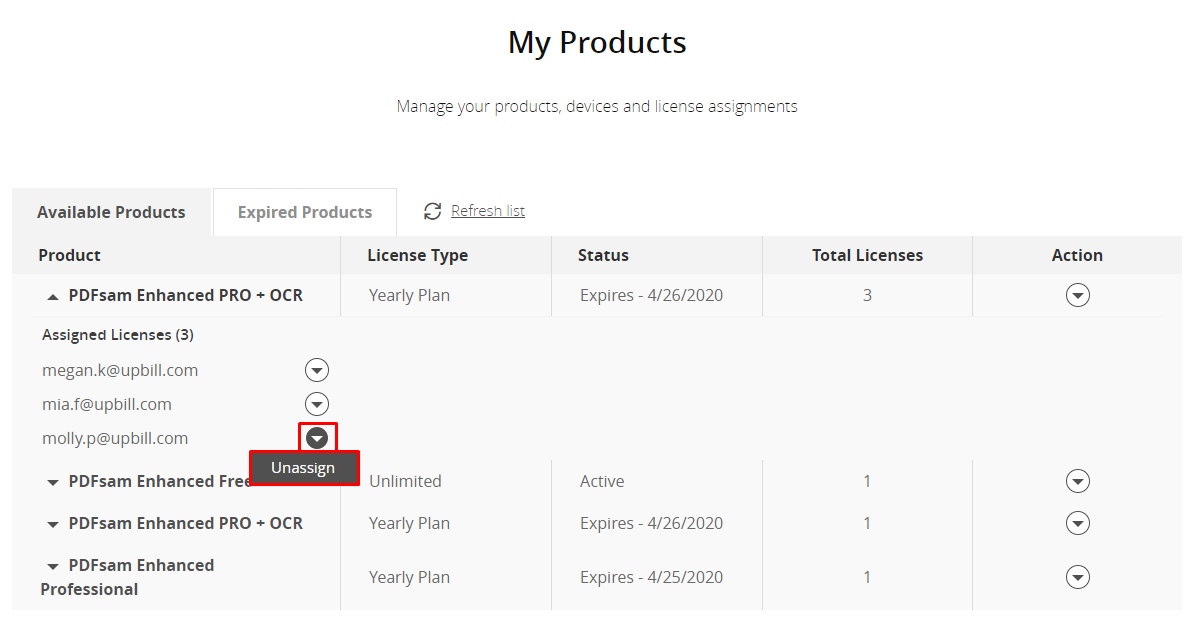Click the Action column header
This screenshot has width=1201, height=628.
pos(1077,255)
